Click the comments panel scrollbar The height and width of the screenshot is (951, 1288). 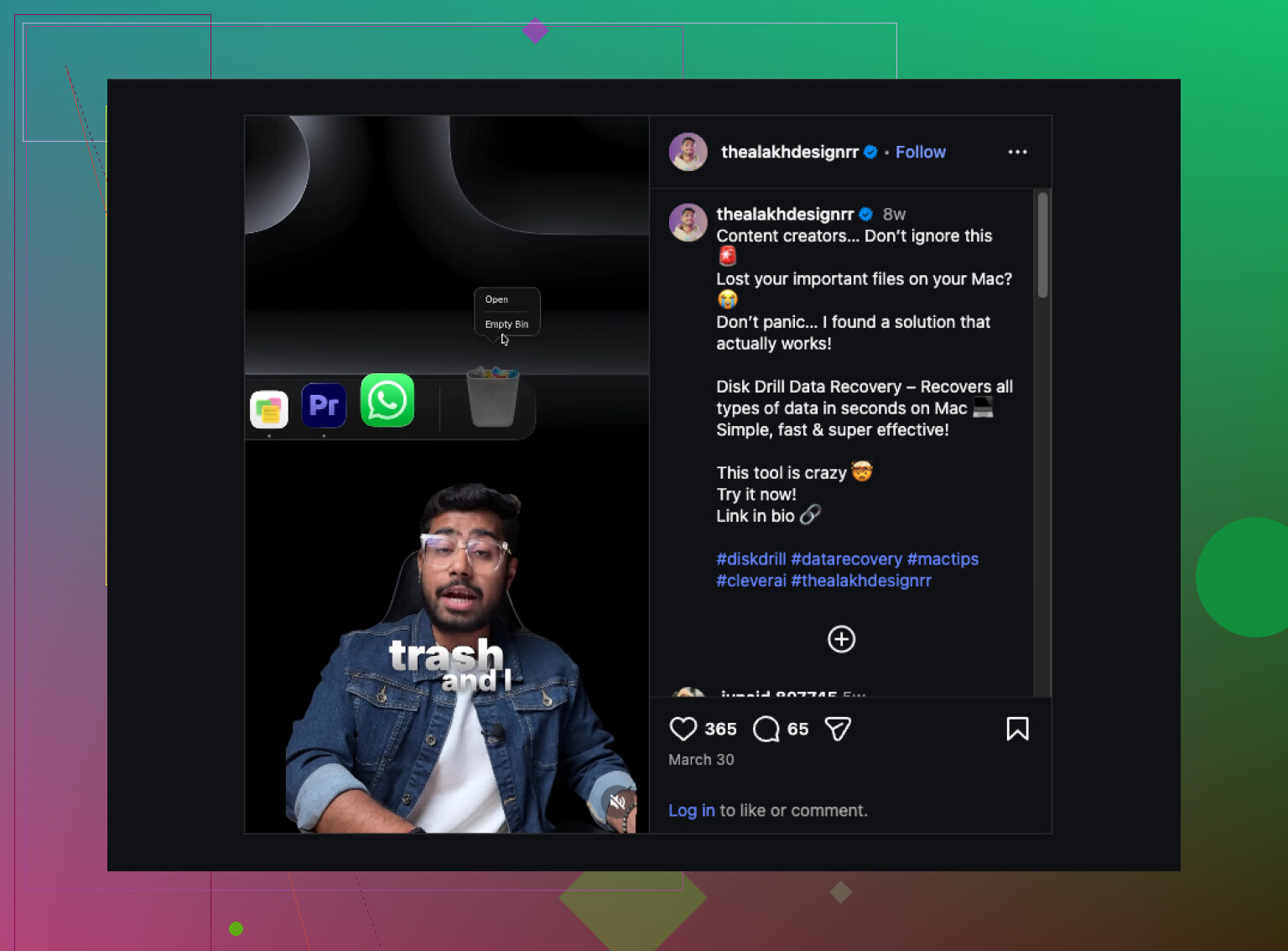click(x=1042, y=245)
